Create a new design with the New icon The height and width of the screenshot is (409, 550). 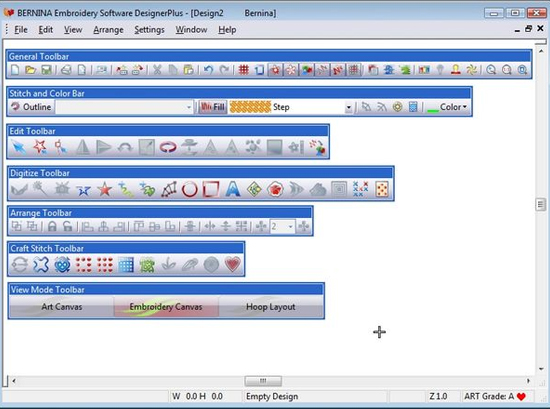click(15, 70)
